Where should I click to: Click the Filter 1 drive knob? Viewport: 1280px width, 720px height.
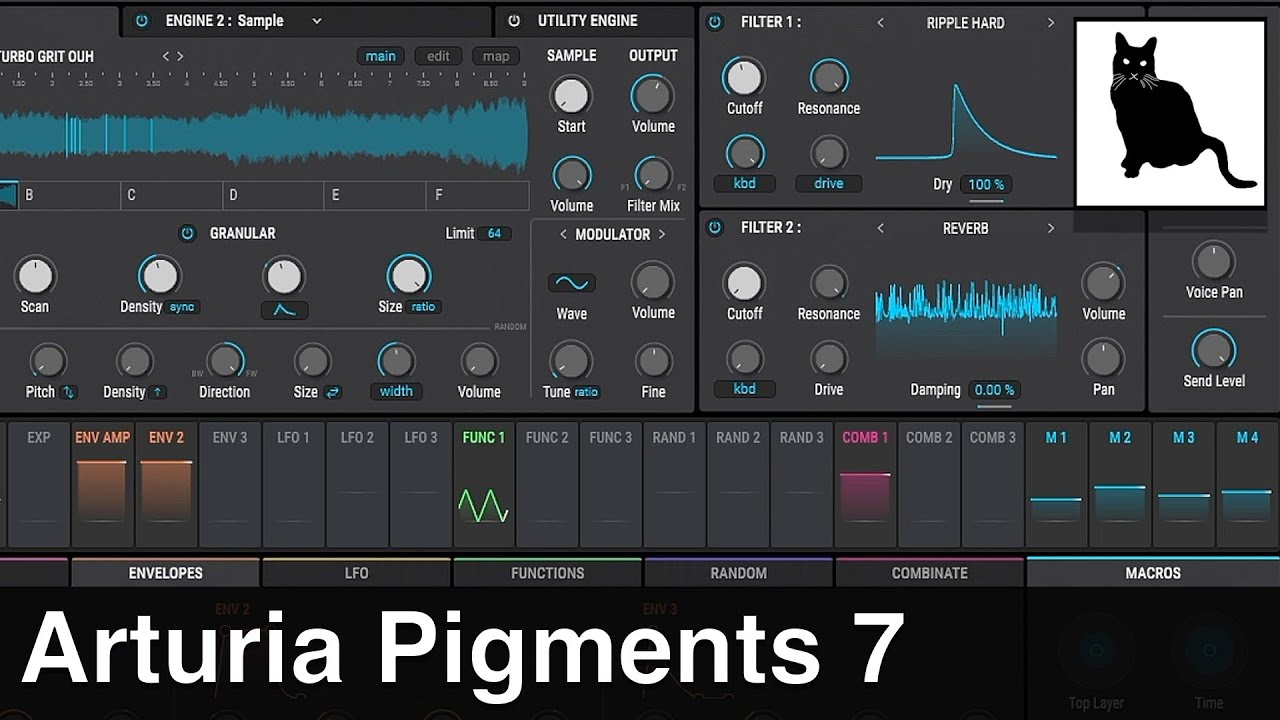[829, 152]
